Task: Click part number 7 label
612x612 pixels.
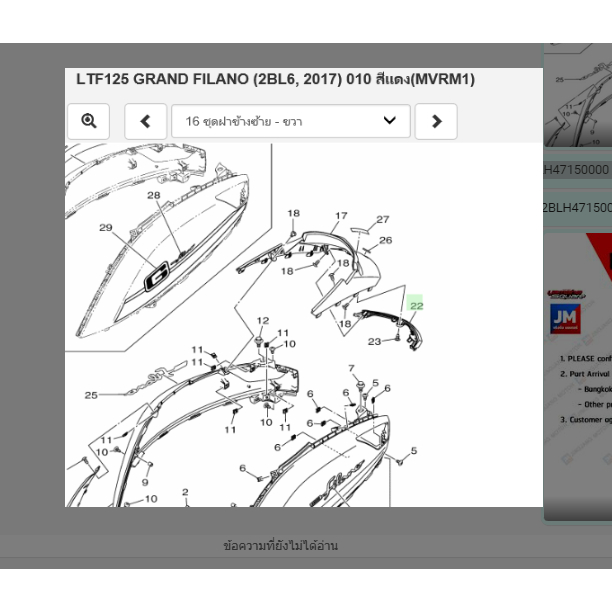Action: [x=351, y=368]
